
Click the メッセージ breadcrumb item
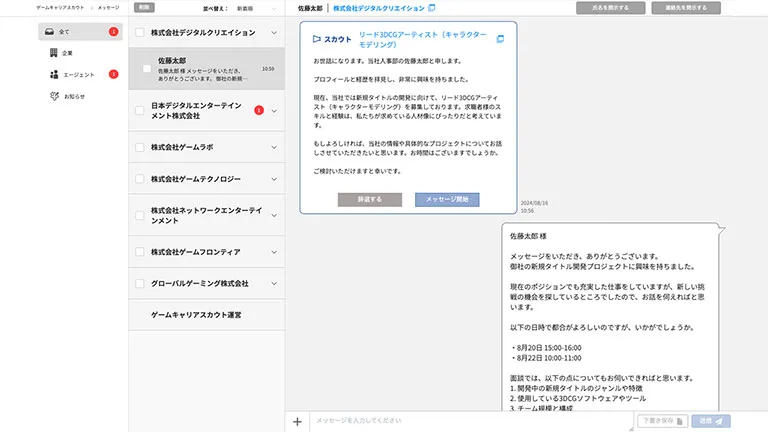pyautogui.click(x=108, y=7)
